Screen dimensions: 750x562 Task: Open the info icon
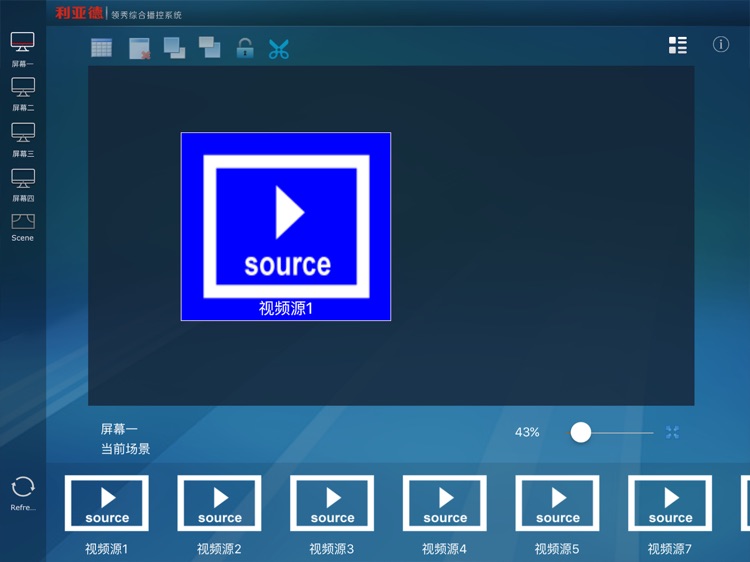coord(721,44)
